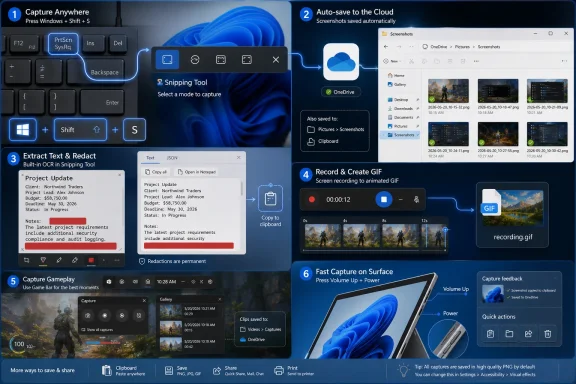Open the recording.gif file
This screenshot has width=576, height=384.
coord(513,215)
